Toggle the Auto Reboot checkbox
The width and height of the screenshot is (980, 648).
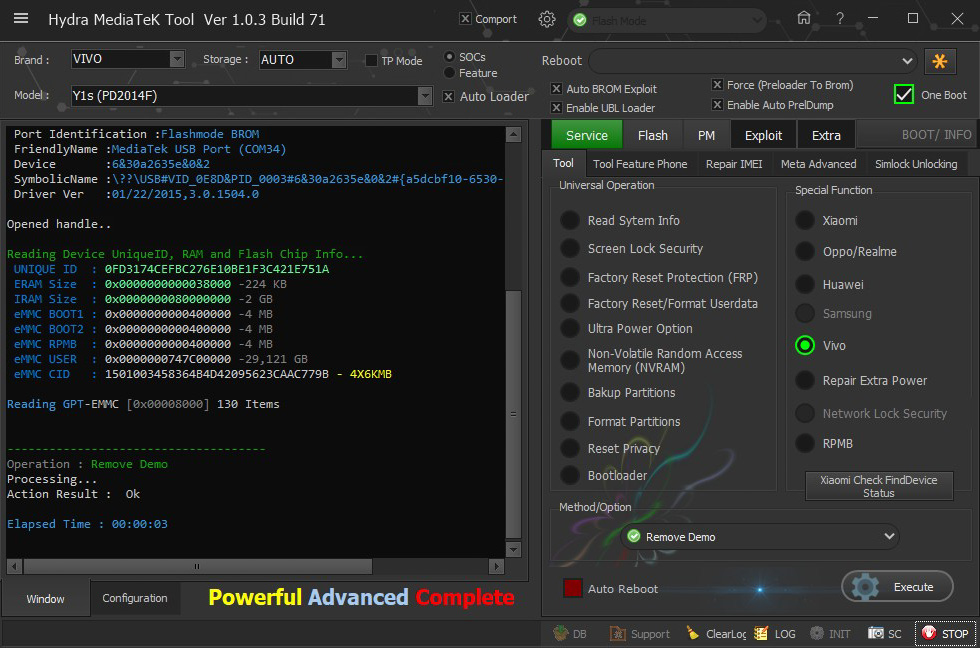coord(572,588)
